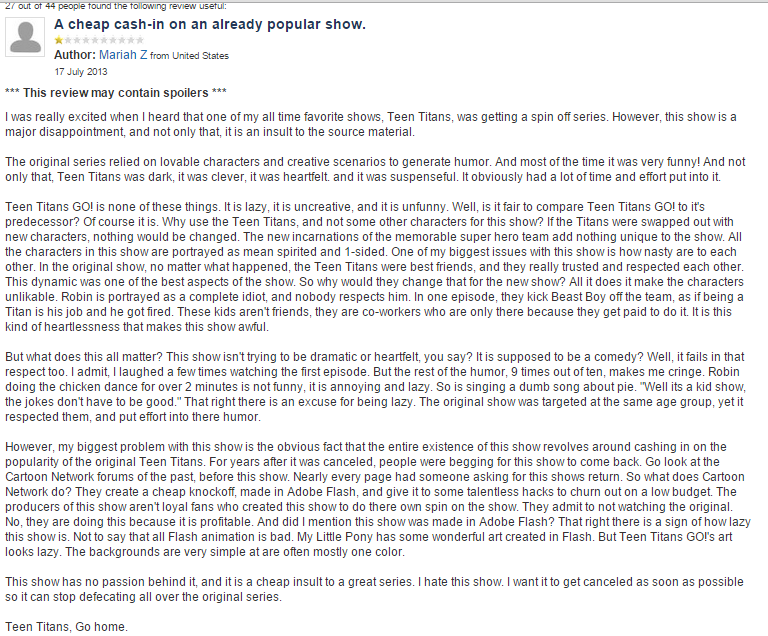Viewport: 768px width, 636px height.
Task: Select the last gray rating star
Action: click(x=140, y=40)
